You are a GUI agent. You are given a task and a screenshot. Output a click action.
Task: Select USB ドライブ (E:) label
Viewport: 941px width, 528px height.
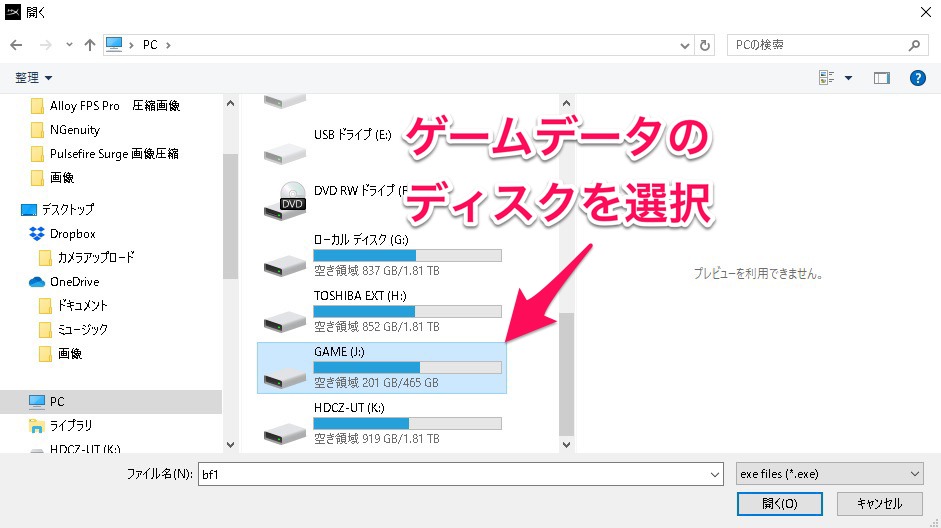pos(352,134)
